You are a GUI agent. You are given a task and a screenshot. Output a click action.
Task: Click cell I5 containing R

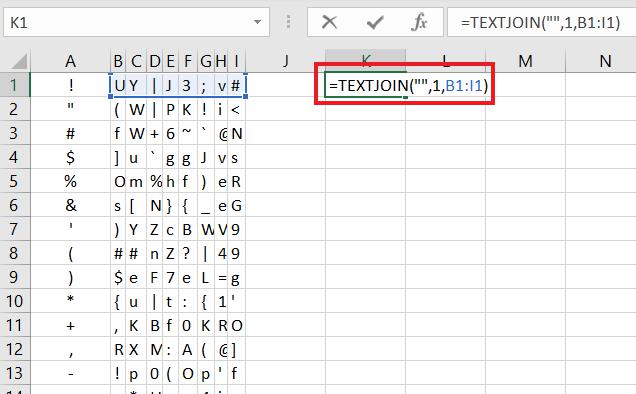237,181
